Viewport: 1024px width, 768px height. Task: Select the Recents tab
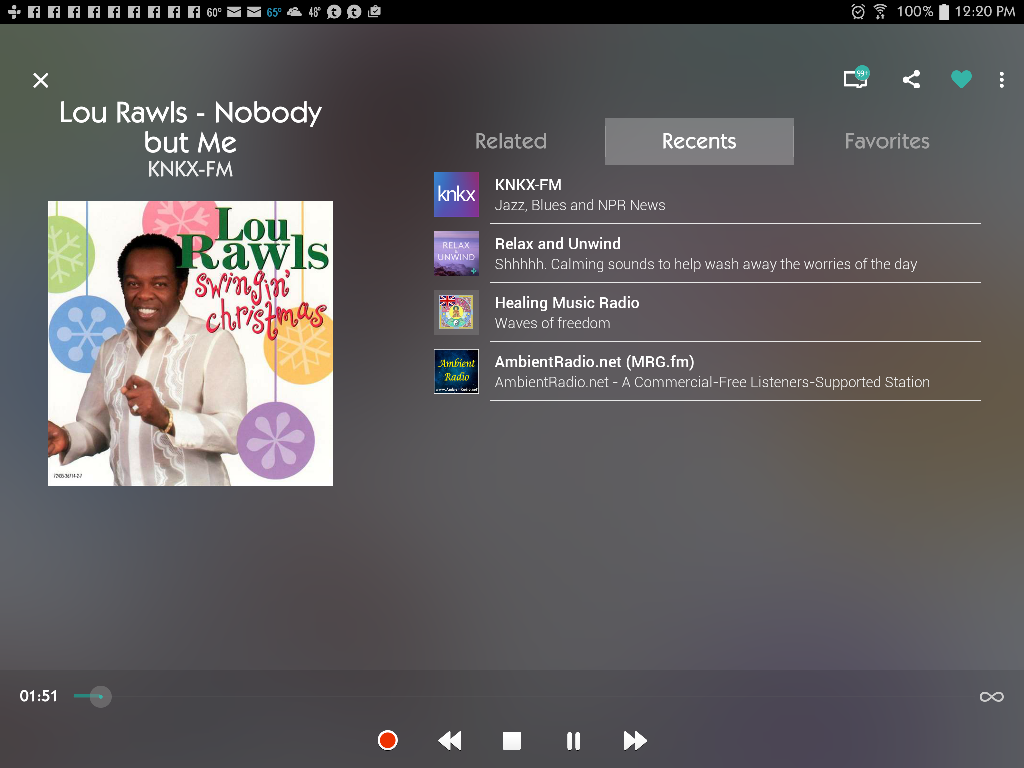click(699, 141)
